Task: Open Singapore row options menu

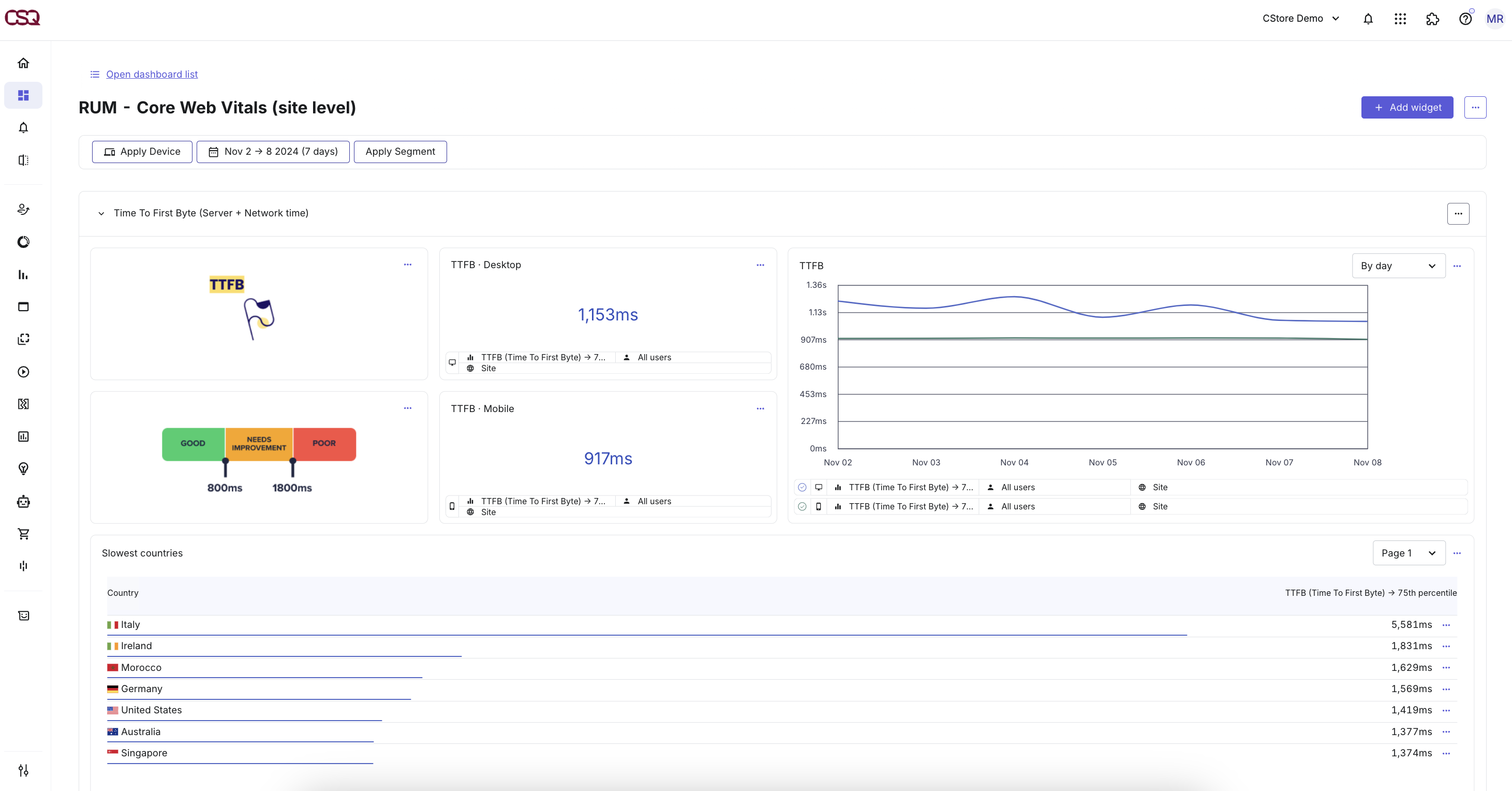Action: [x=1446, y=753]
